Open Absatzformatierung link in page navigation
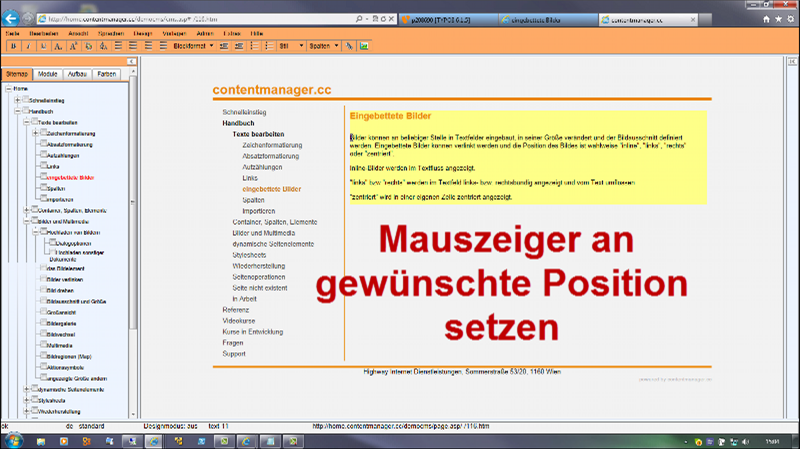Image resolution: width=800 pixels, height=449 pixels. click(270, 156)
